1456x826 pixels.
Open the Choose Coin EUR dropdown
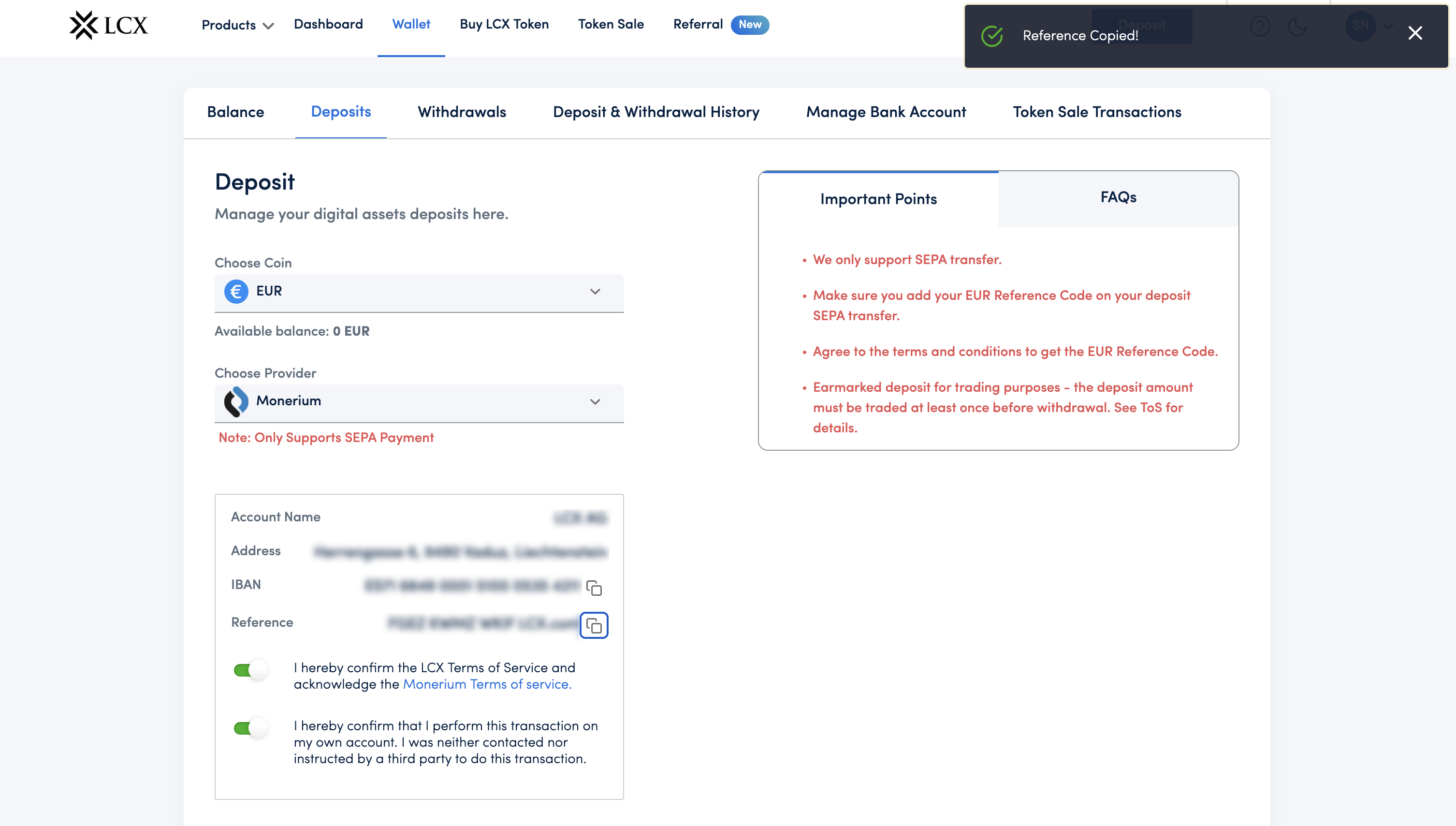419,293
